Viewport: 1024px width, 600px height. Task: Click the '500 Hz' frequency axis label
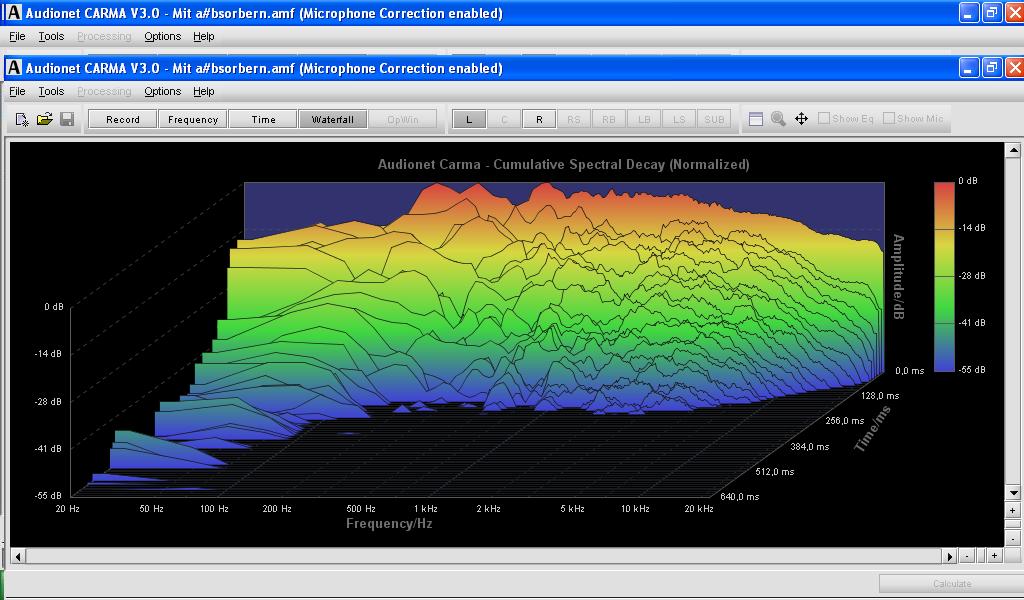click(x=361, y=509)
